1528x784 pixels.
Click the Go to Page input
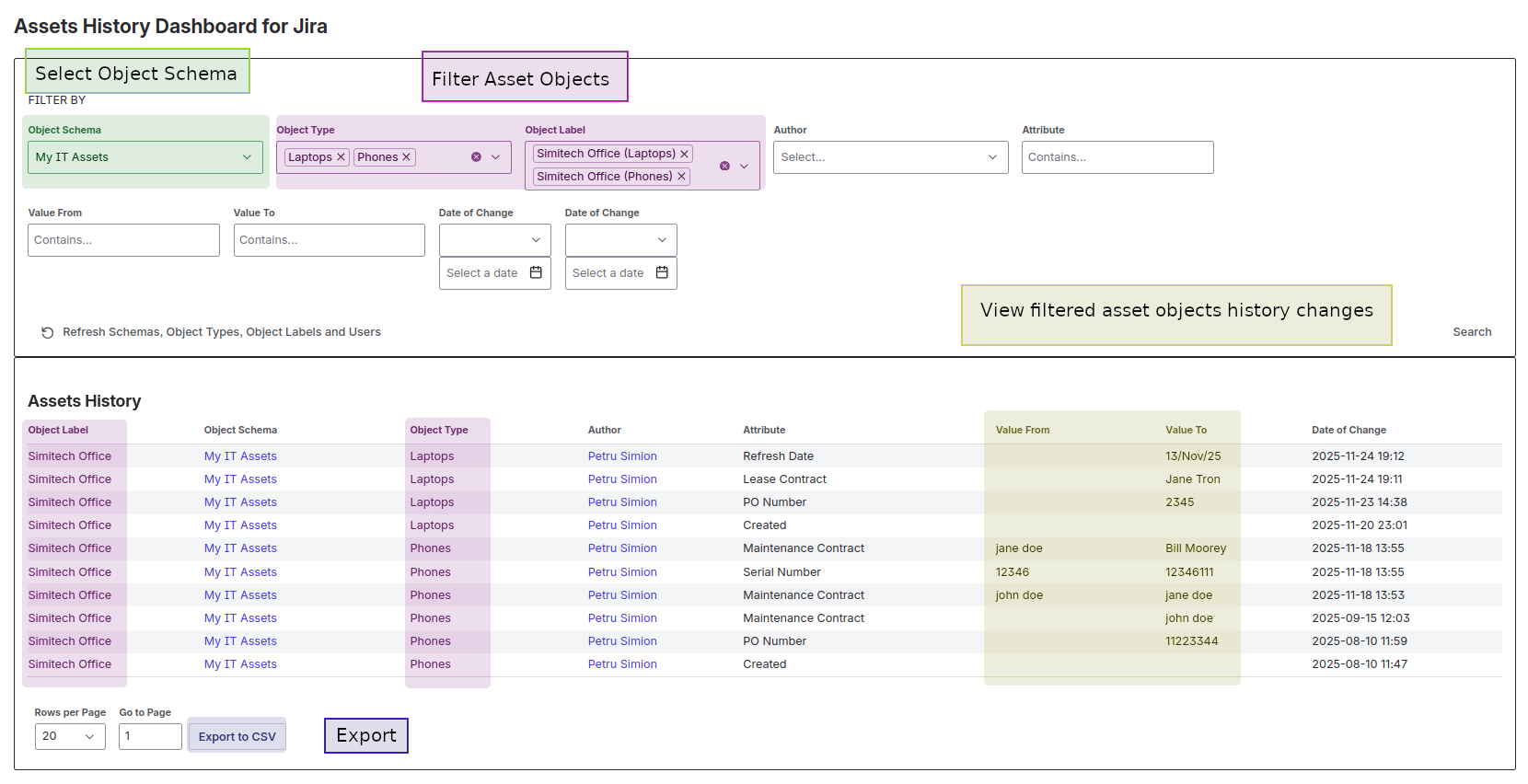pos(150,736)
